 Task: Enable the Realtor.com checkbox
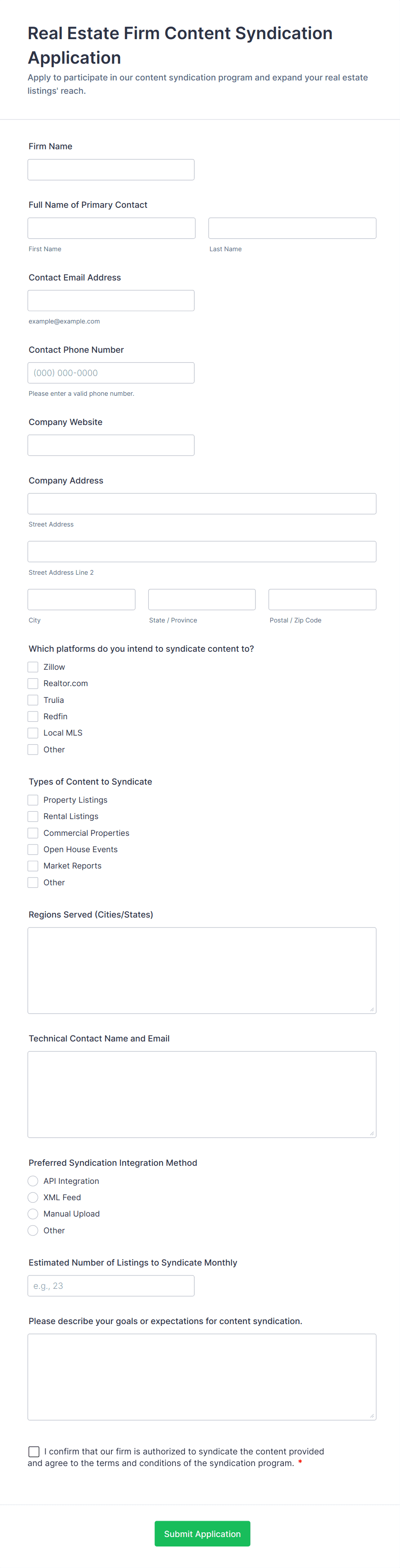point(33,684)
